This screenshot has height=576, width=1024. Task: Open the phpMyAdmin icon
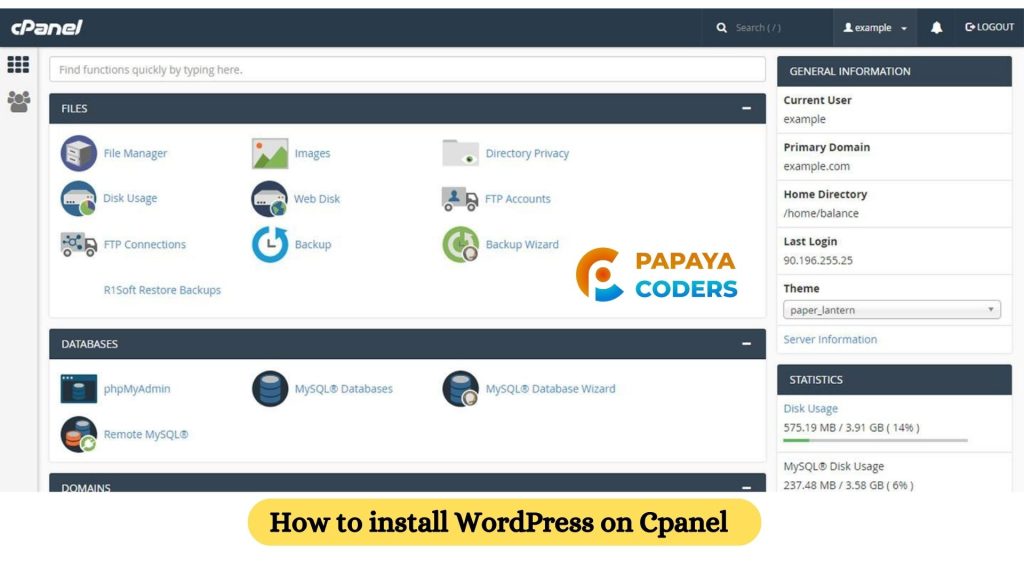78,389
